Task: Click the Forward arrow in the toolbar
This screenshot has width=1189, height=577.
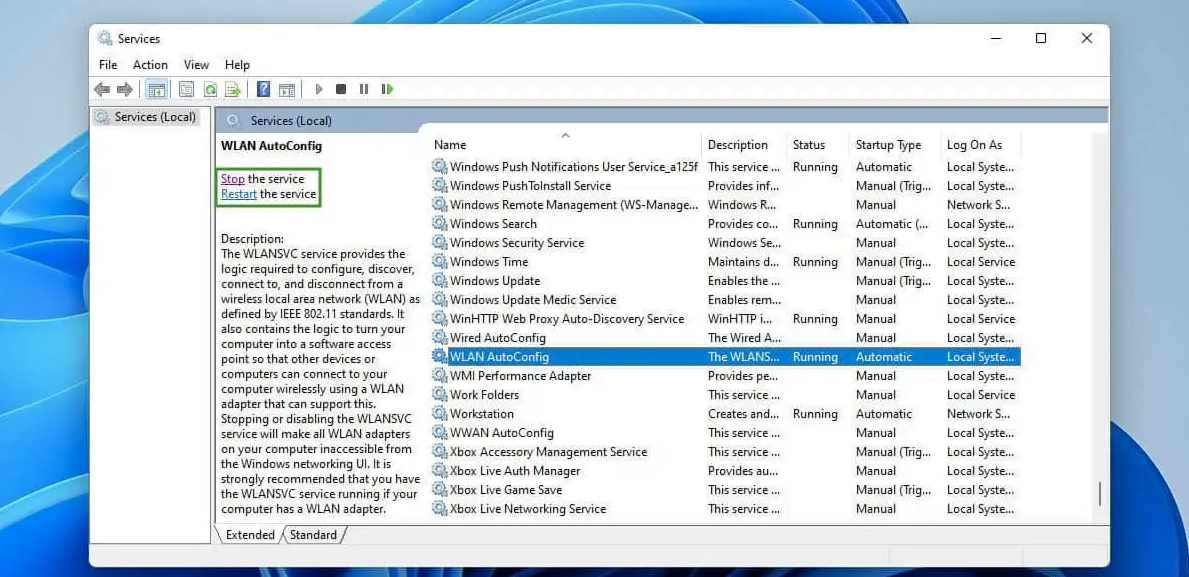Action: (x=124, y=90)
